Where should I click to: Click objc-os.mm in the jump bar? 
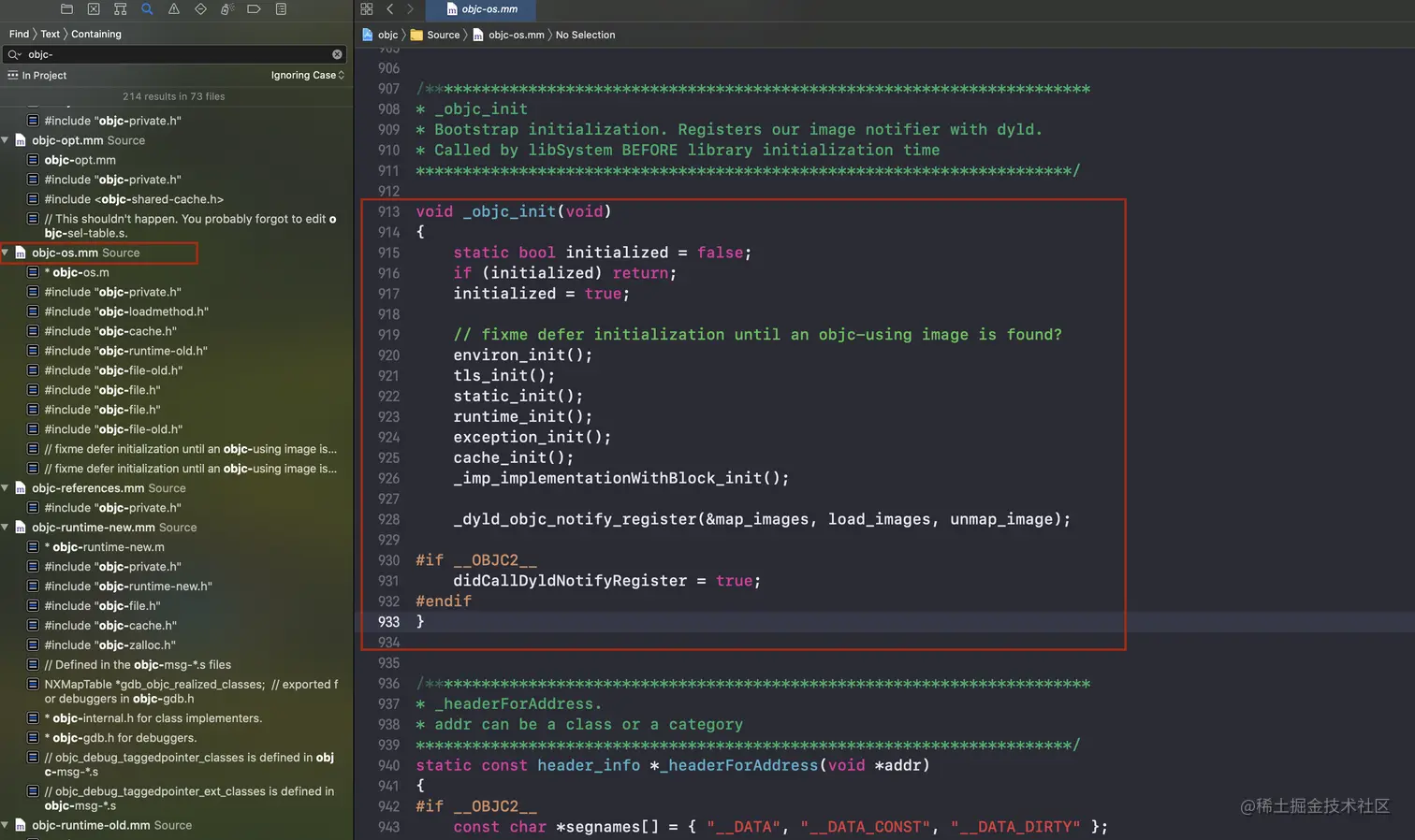click(x=508, y=35)
